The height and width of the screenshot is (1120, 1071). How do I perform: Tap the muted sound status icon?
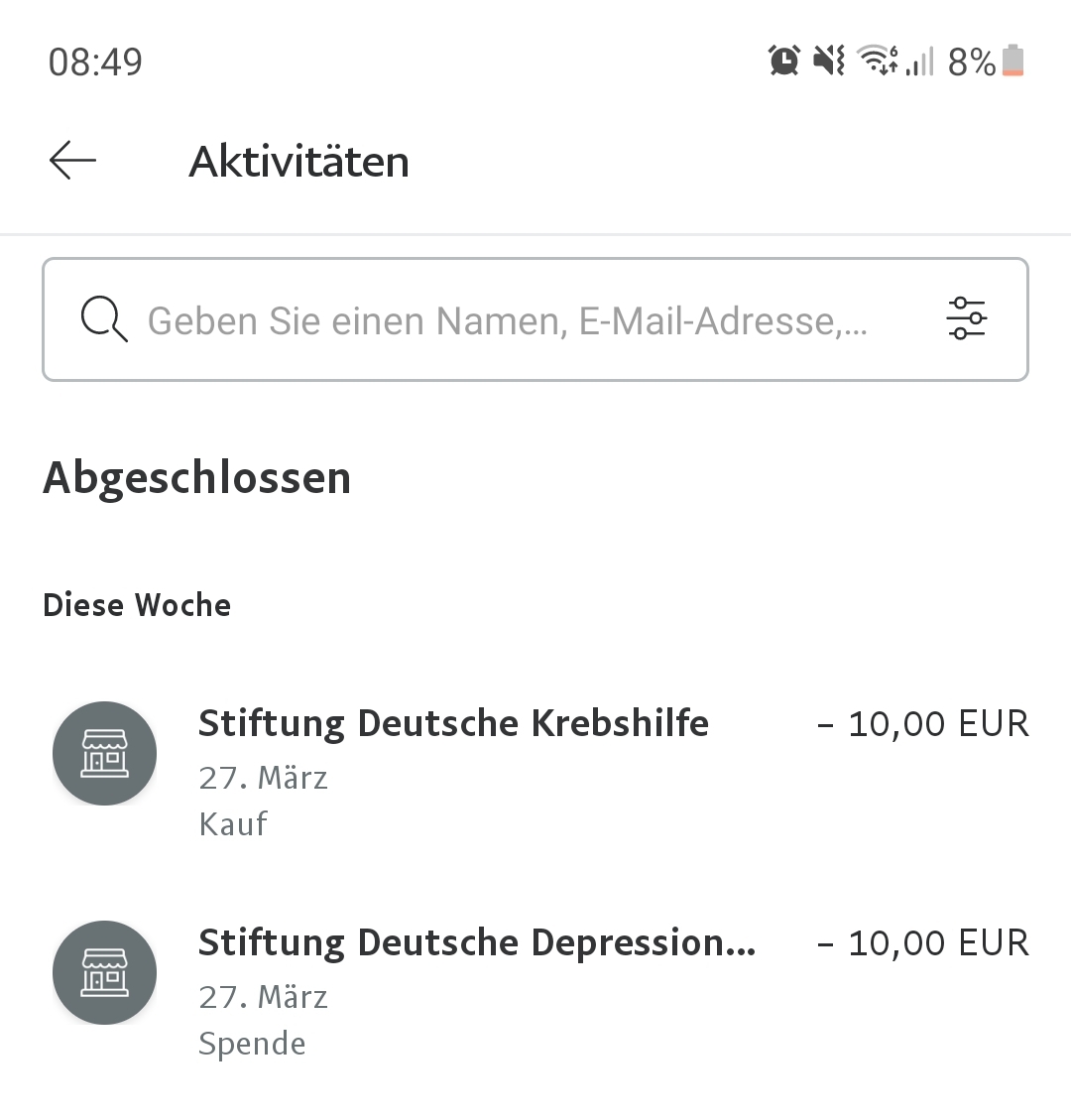click(828, 62)
